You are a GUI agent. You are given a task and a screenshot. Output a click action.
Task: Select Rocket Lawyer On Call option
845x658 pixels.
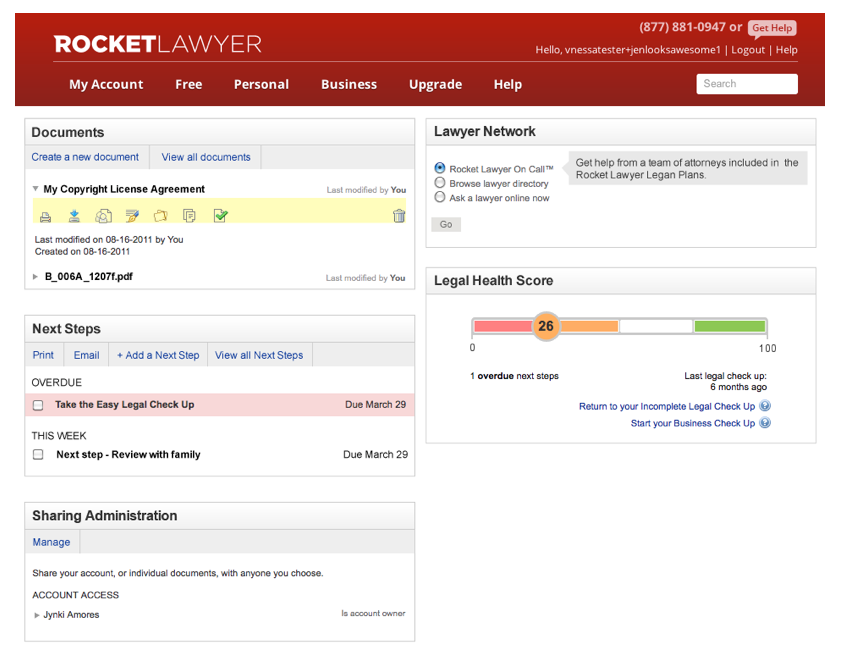click(440, 168)
